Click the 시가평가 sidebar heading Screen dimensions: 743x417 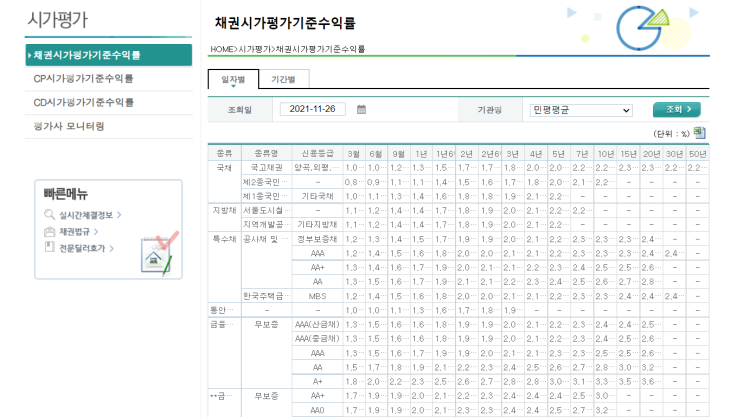[57, 20]
